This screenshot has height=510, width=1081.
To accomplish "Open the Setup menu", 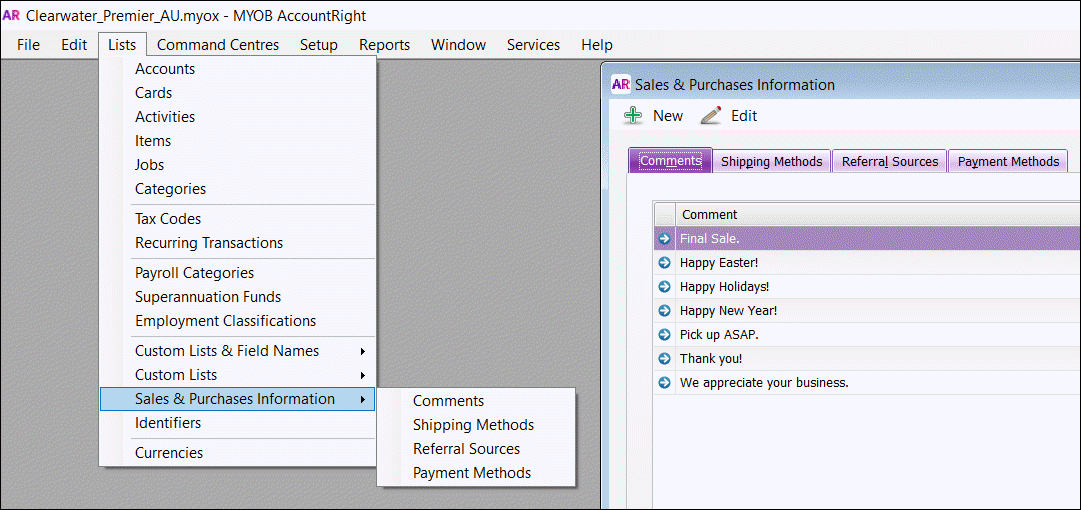I will click(319, 45).
